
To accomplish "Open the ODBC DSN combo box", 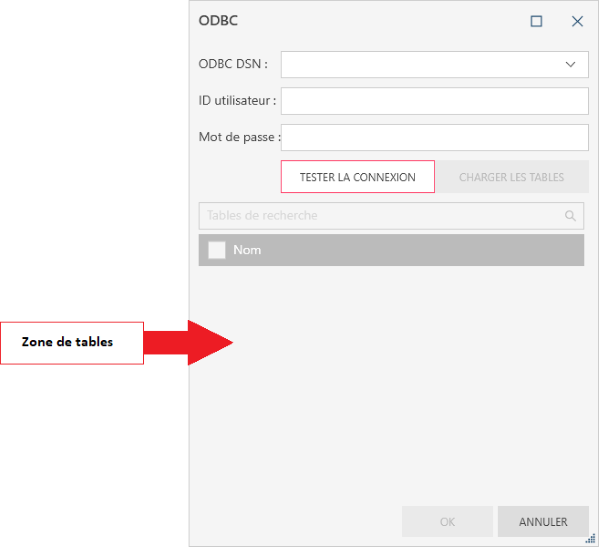I will click(x=420, y=65).
